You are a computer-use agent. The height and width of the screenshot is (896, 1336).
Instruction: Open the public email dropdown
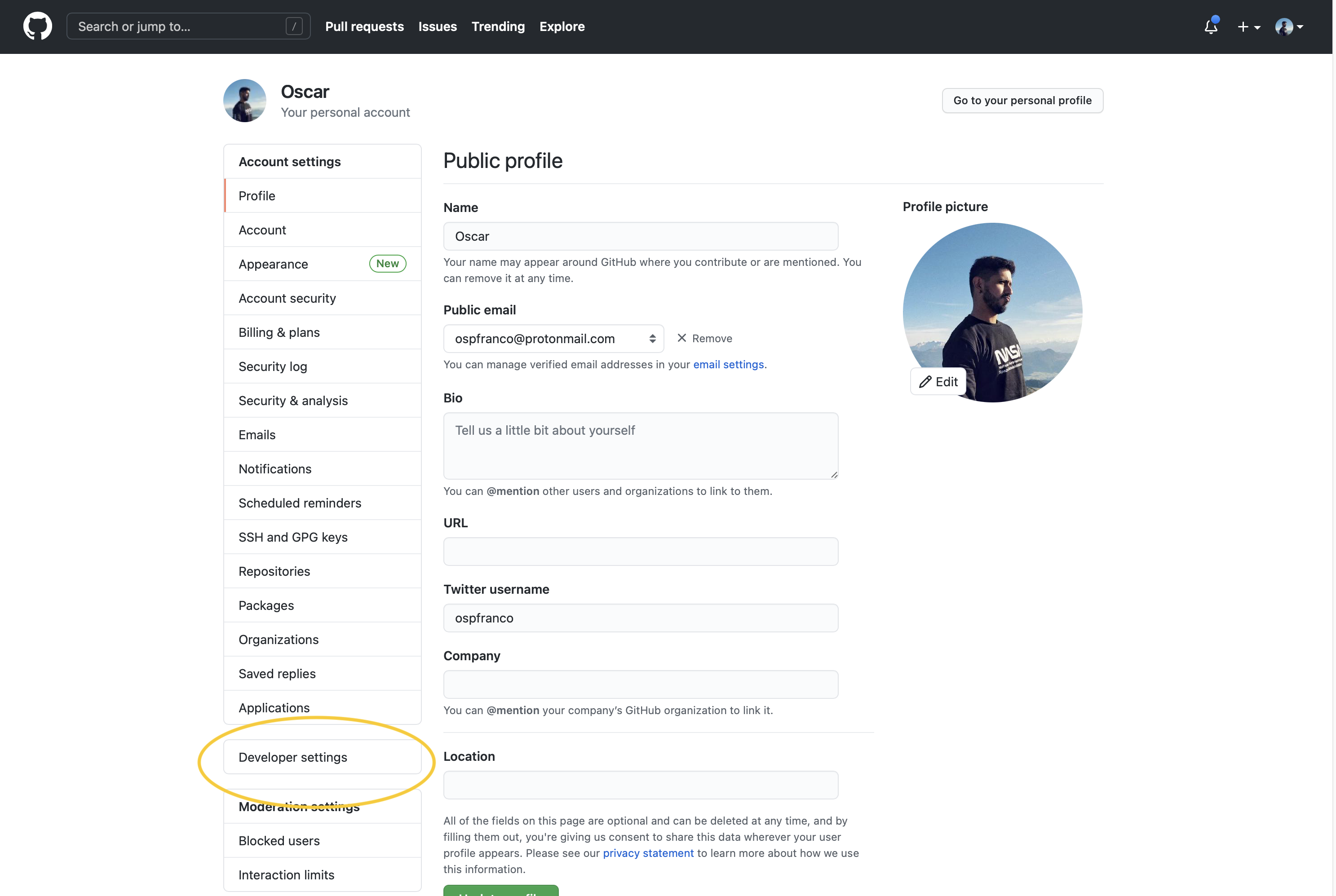(x=553, y=339)
